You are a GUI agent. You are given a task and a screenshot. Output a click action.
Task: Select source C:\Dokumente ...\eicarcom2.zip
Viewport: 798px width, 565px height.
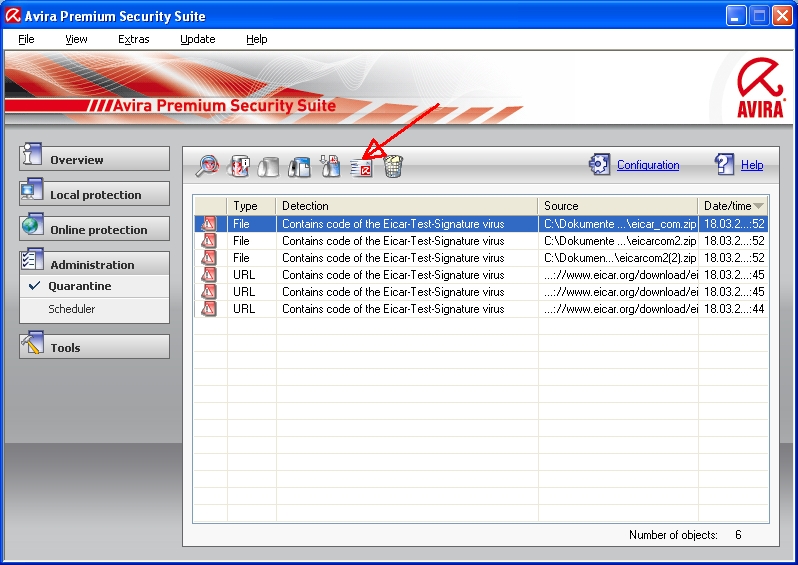click(x=620, y=241)
